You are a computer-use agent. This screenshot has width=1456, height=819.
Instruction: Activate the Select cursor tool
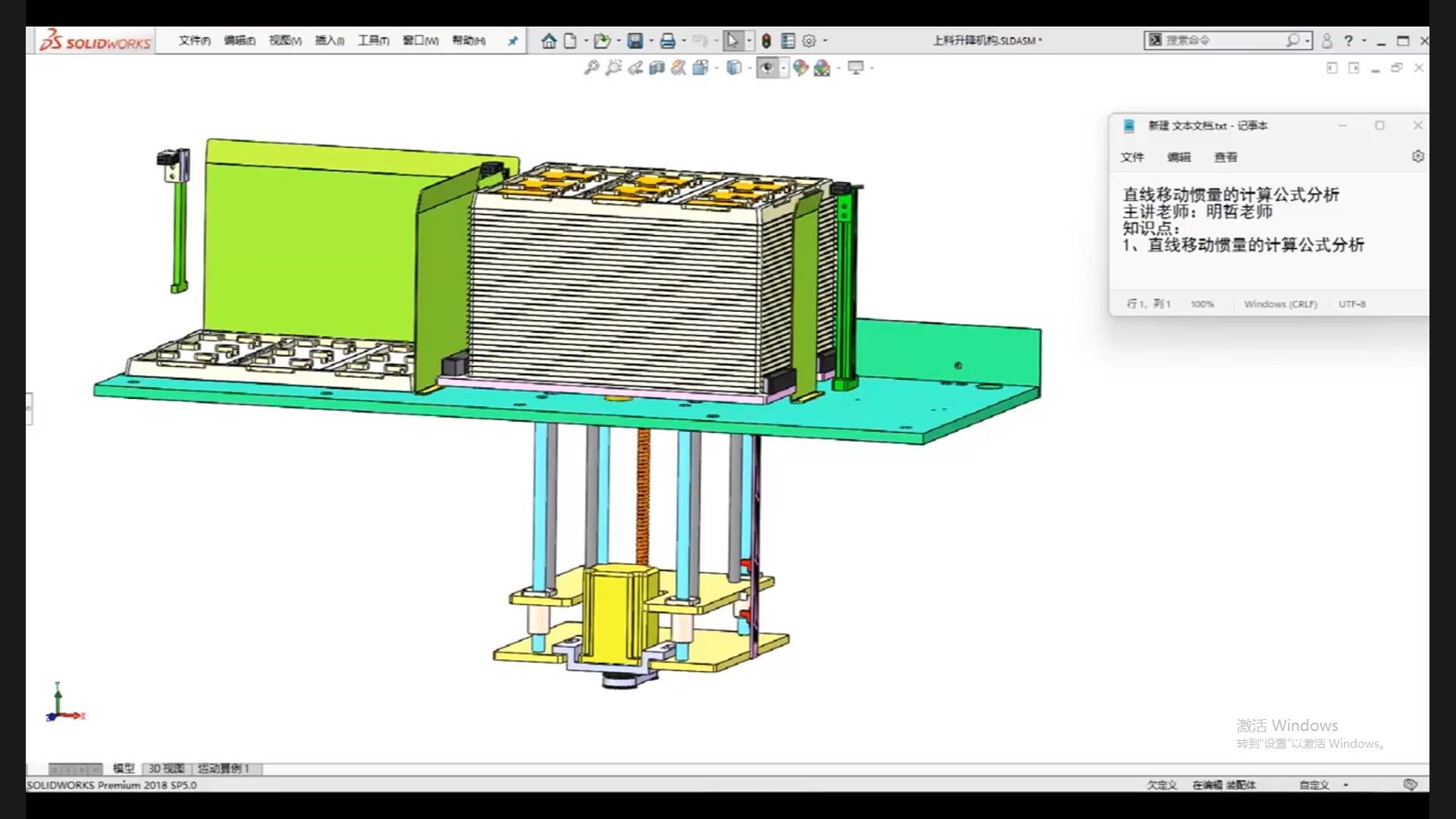(733, 41)
